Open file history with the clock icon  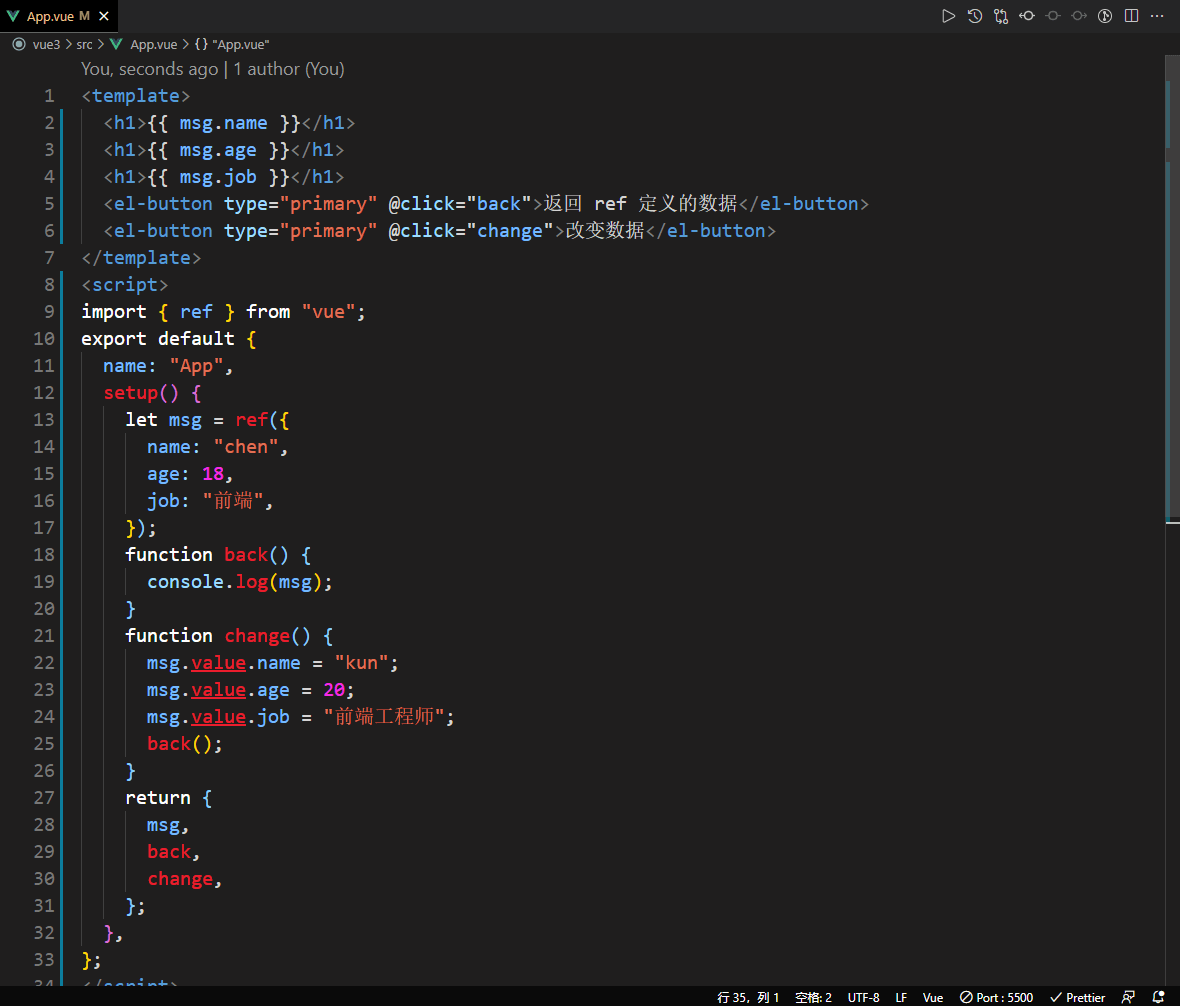click(975, 16)
